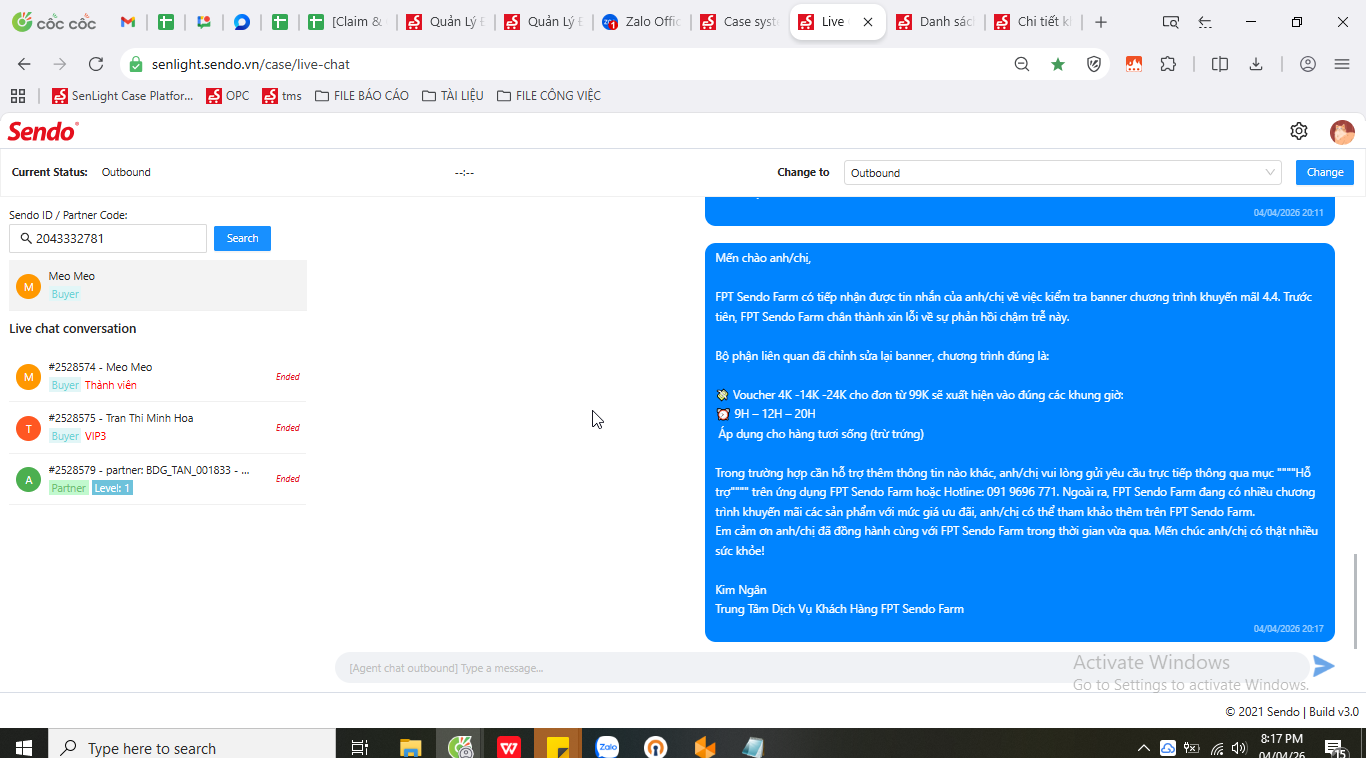Reload the page with the refresh icon

pyautogui.click(x=96, y=64)
